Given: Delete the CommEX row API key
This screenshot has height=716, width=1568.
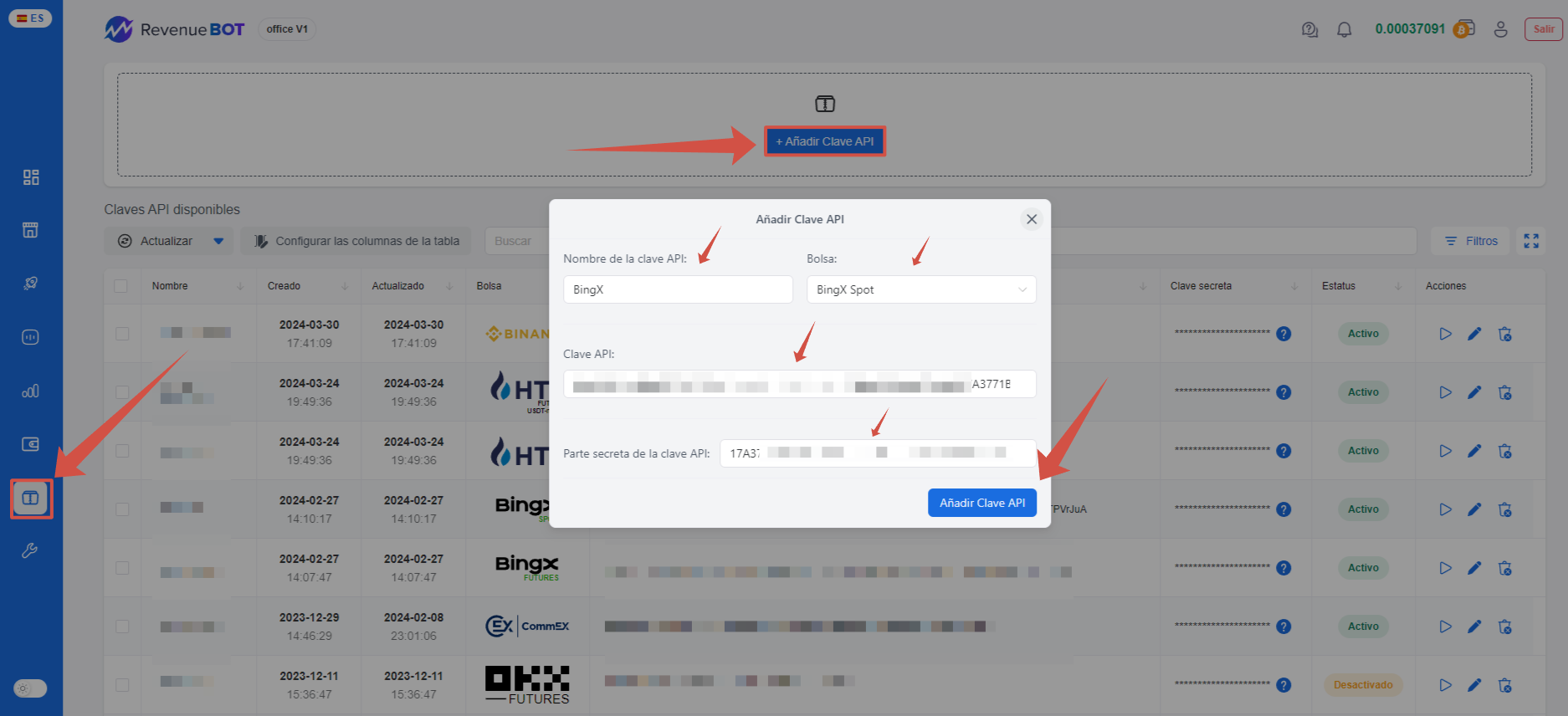Looking at the screenshot, I should (1504, 626).
